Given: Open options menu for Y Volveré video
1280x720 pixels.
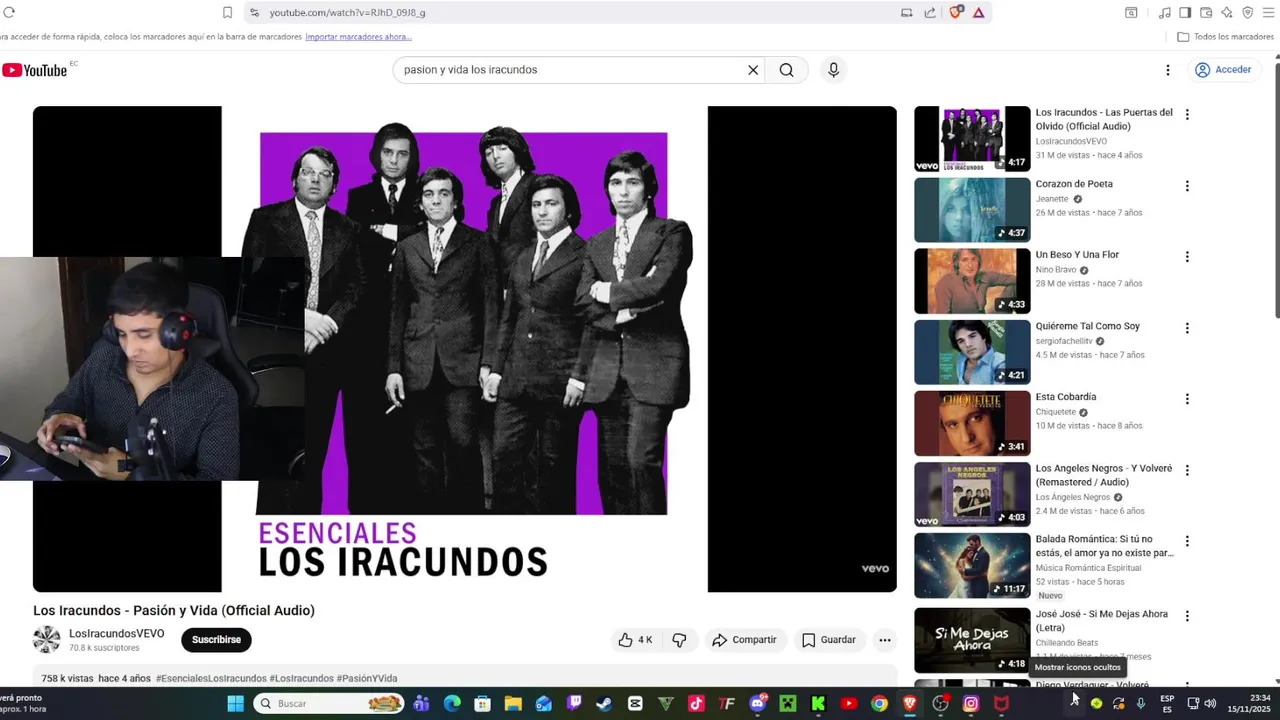Looking at the screenshot, I should [1187, 470].
